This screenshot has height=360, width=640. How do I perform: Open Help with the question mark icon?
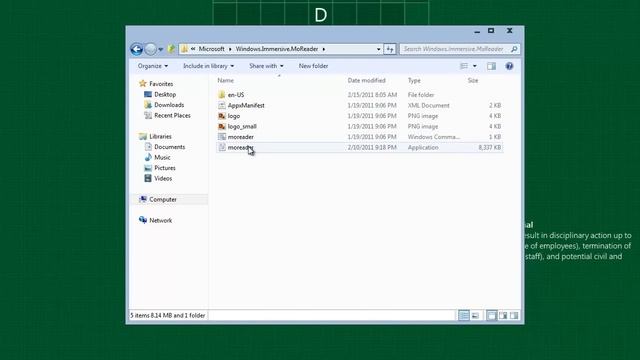point(509,66)
